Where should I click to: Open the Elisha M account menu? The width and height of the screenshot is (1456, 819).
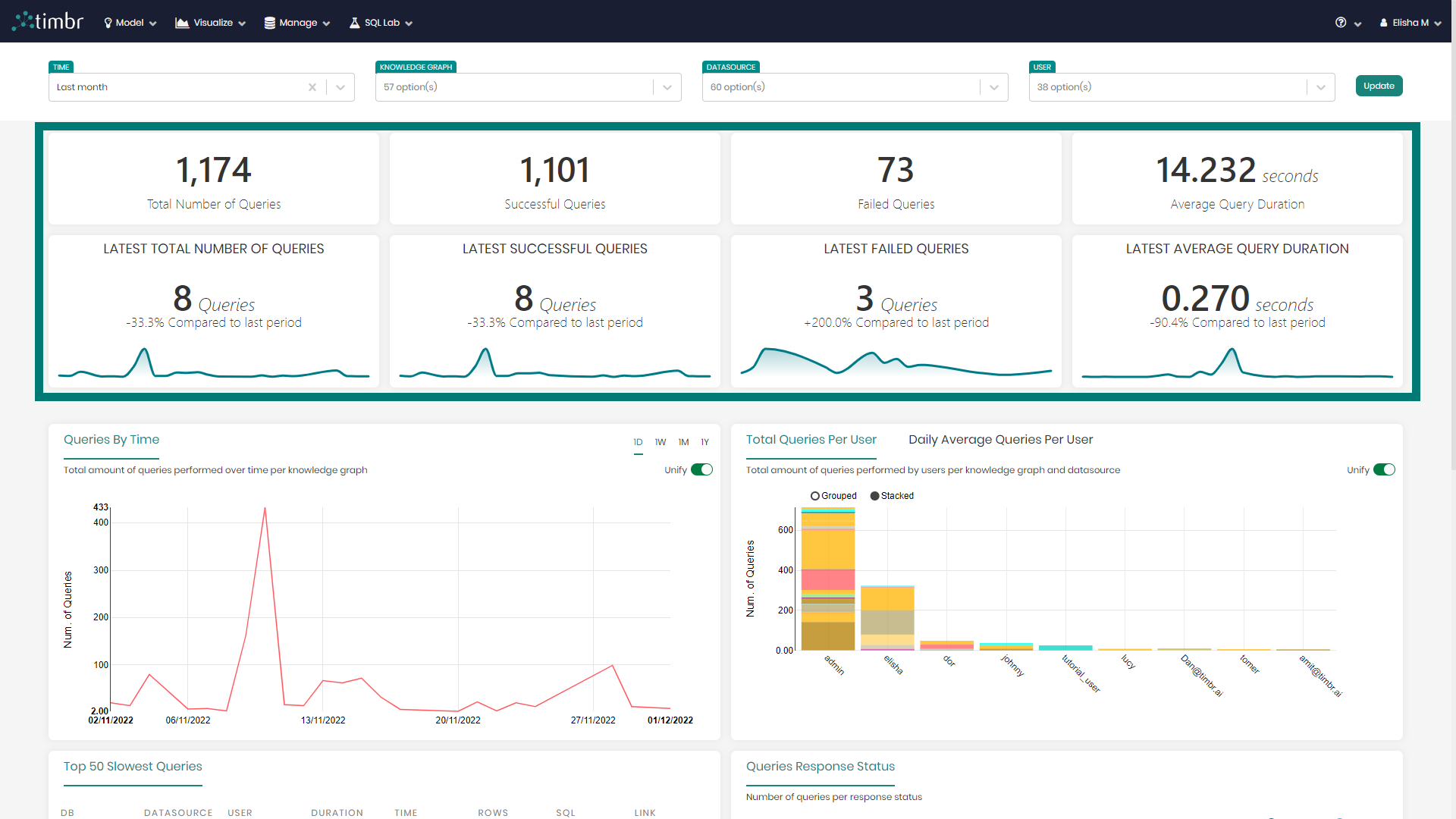tap(1410, 22)
